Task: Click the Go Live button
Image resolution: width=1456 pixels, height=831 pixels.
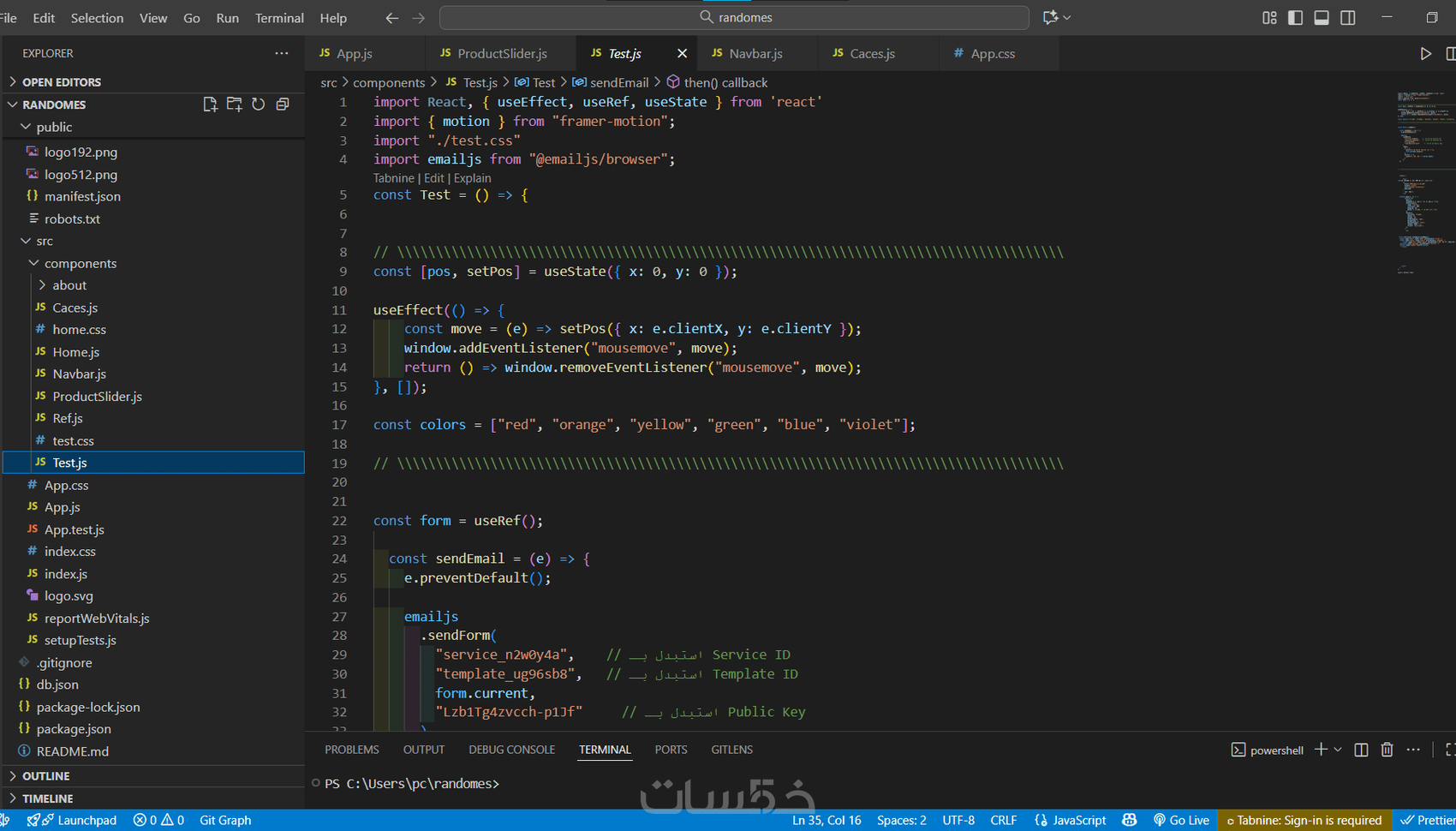Action: (x=1181, y=820)
